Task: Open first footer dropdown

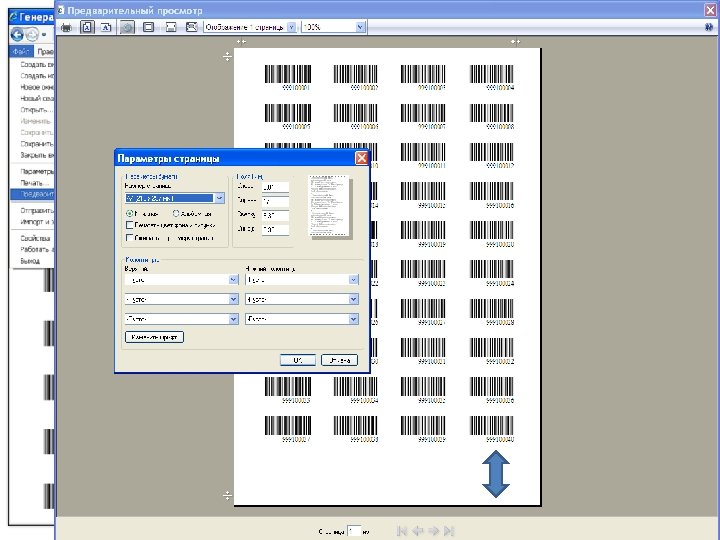Action: [353, 280]
